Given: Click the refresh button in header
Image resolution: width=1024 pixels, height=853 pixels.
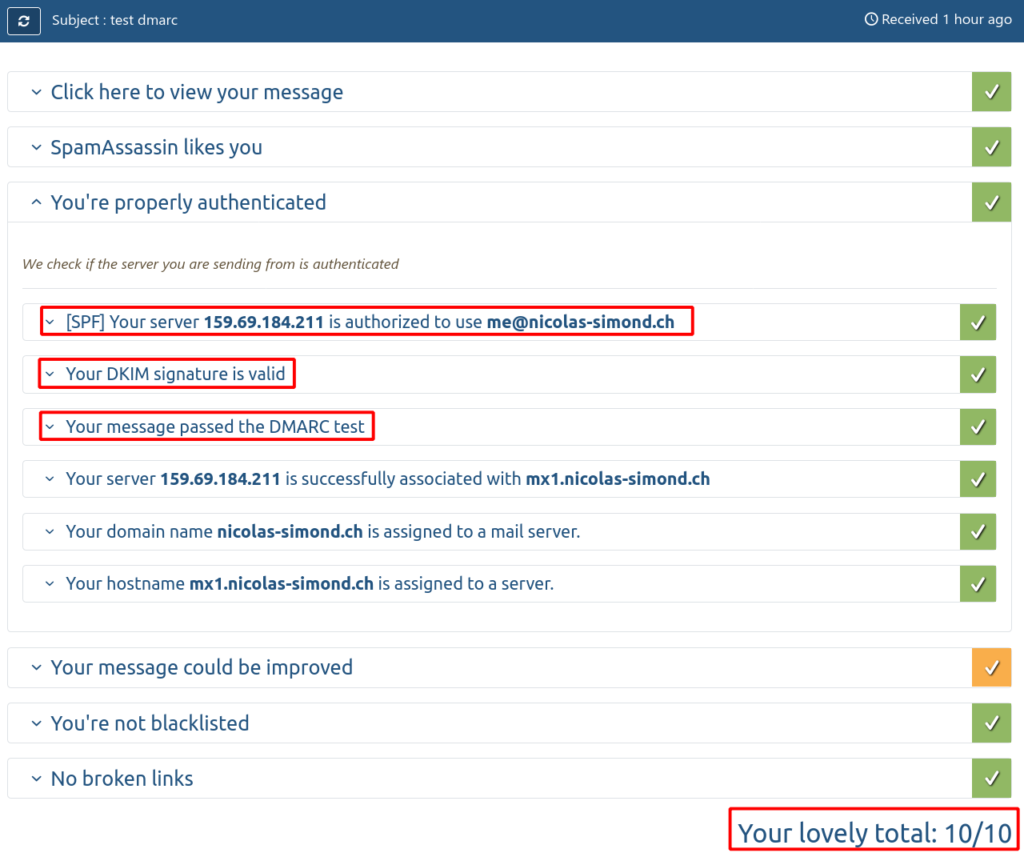Looking at the screenshot, I should pos(24,20).
